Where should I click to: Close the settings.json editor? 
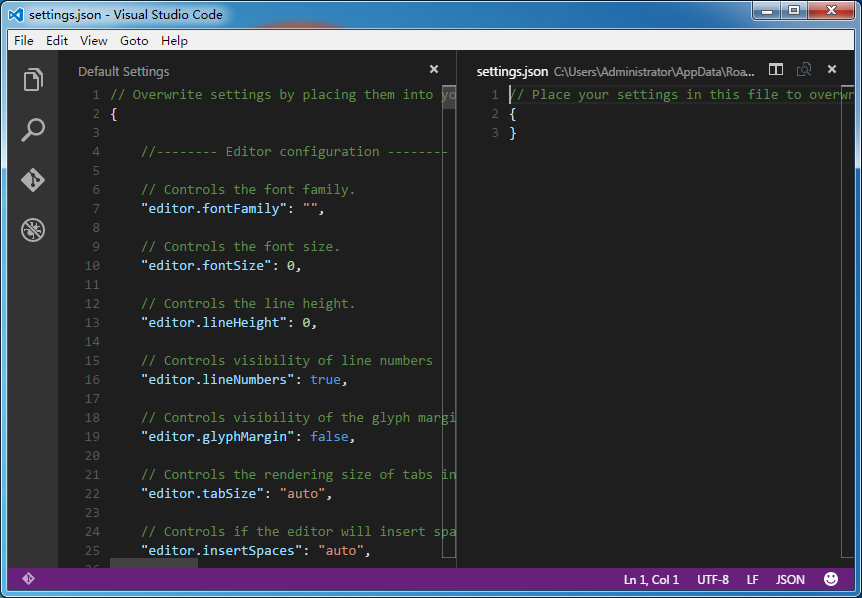click(x=832, y=70)
